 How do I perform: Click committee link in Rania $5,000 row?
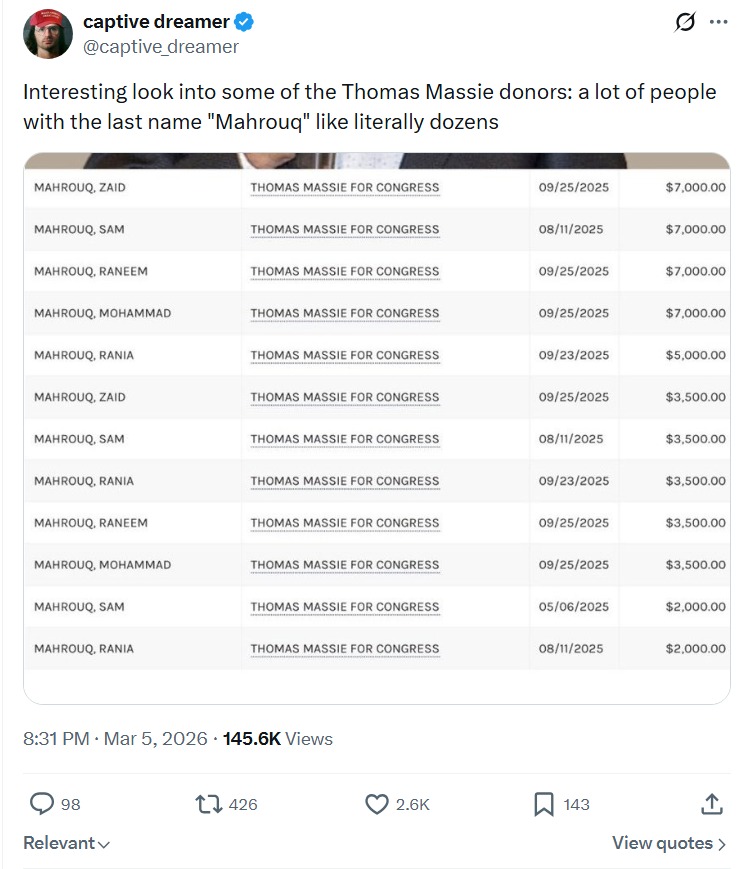[344, 355]
